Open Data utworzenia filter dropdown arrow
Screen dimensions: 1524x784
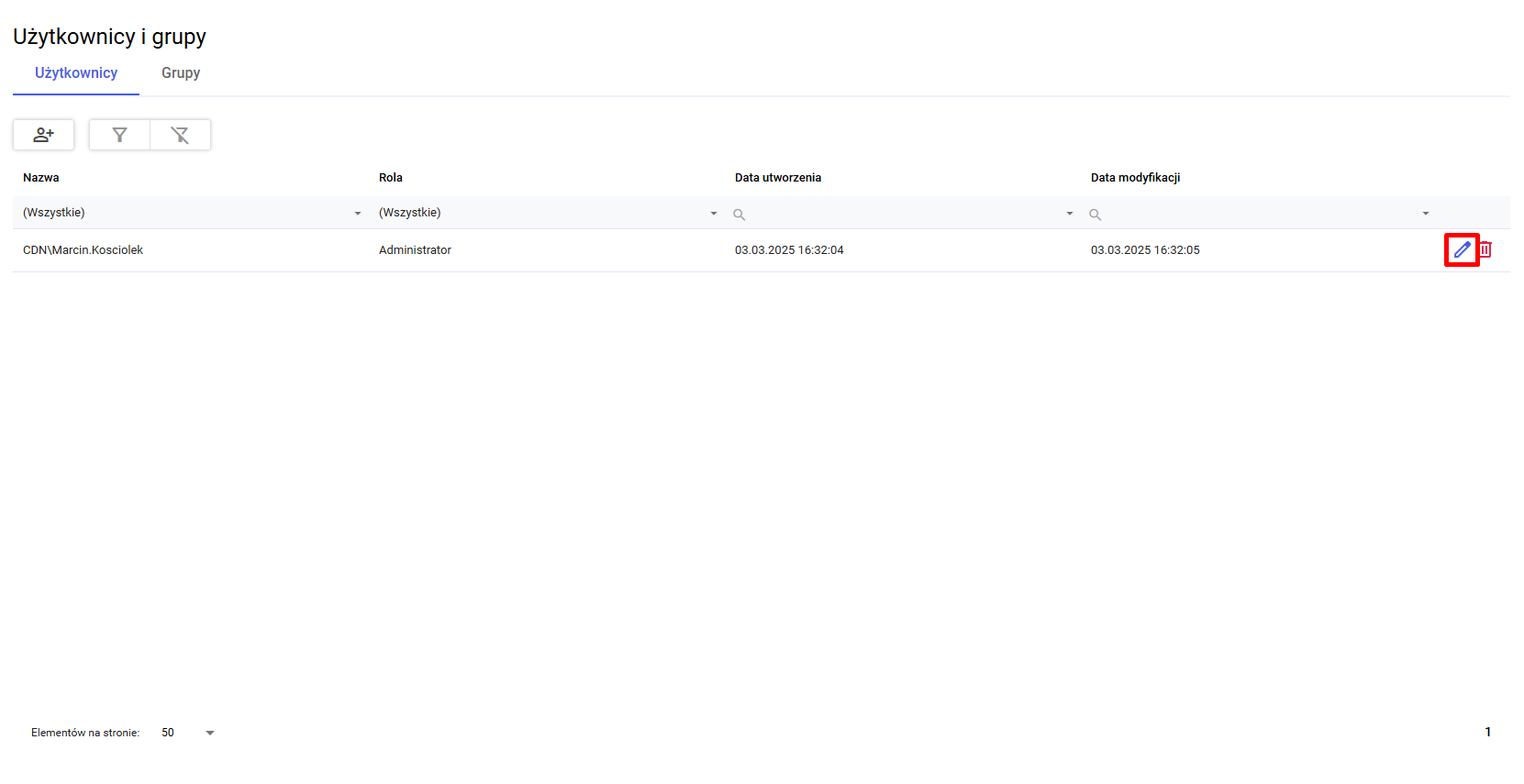[x=1070, y=214]
